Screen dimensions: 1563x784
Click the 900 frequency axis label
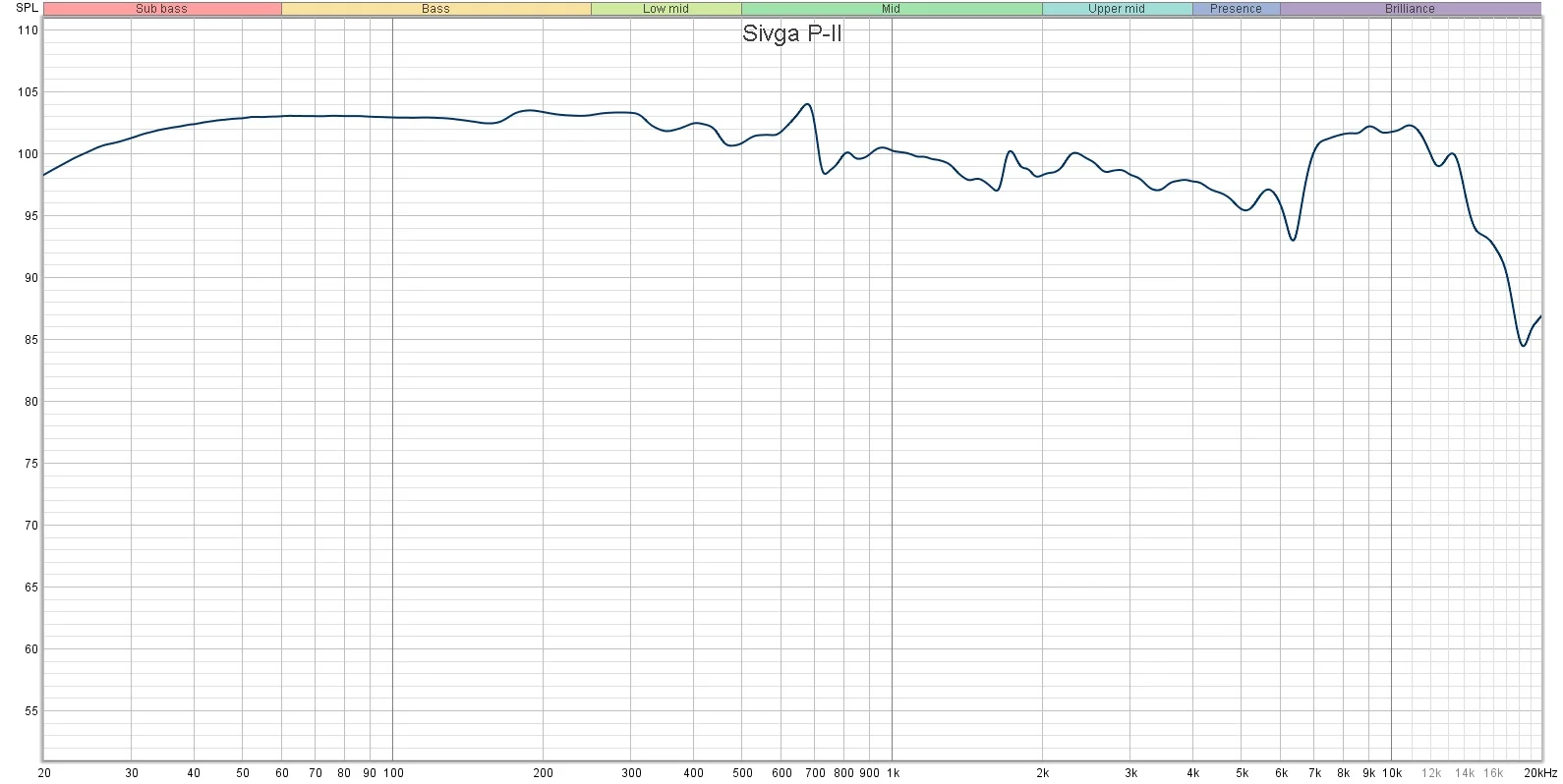pyautogui.click(x=869, y=773)
